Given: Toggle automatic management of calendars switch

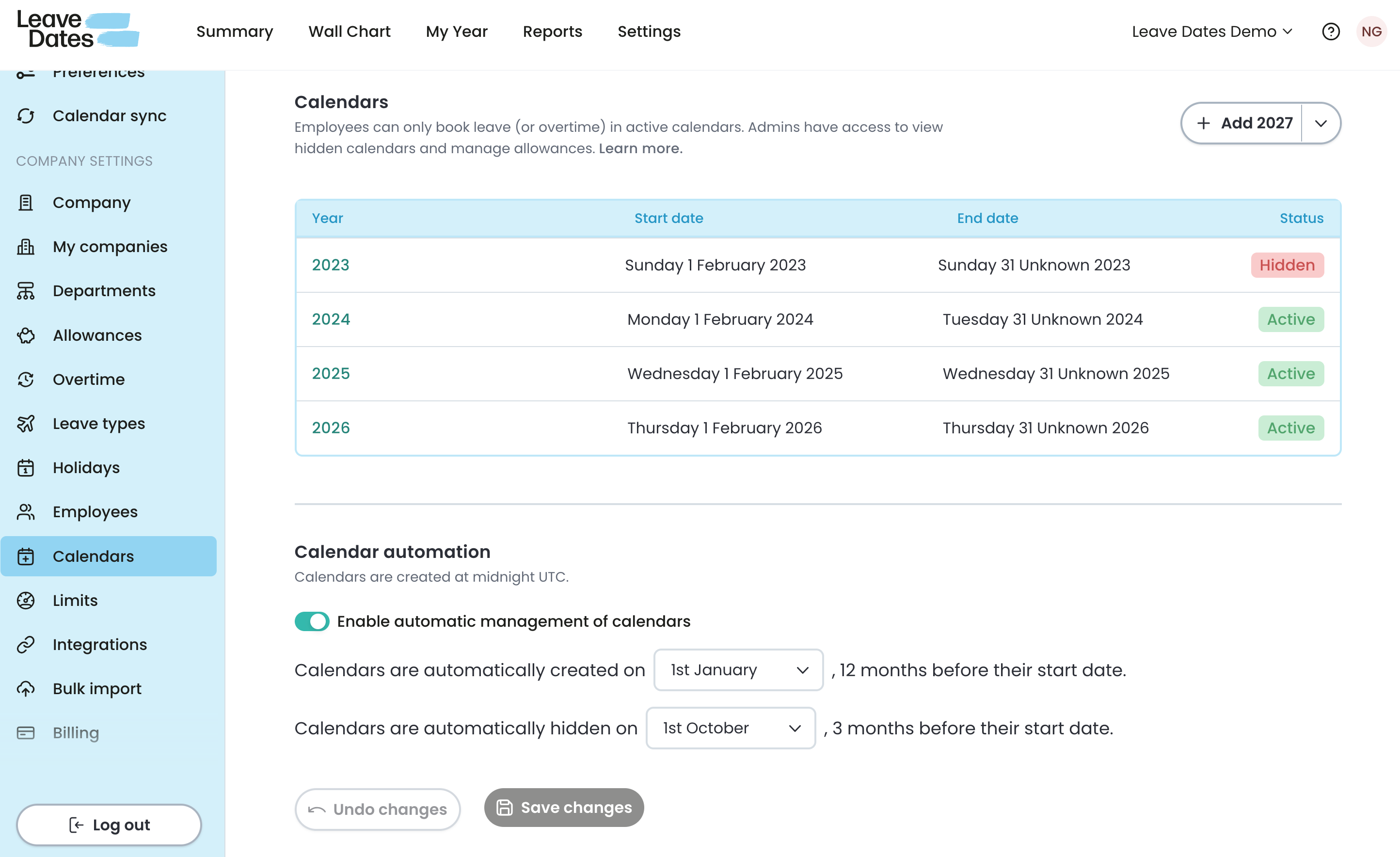Looking at the screenshot, I should coord(312,622).
